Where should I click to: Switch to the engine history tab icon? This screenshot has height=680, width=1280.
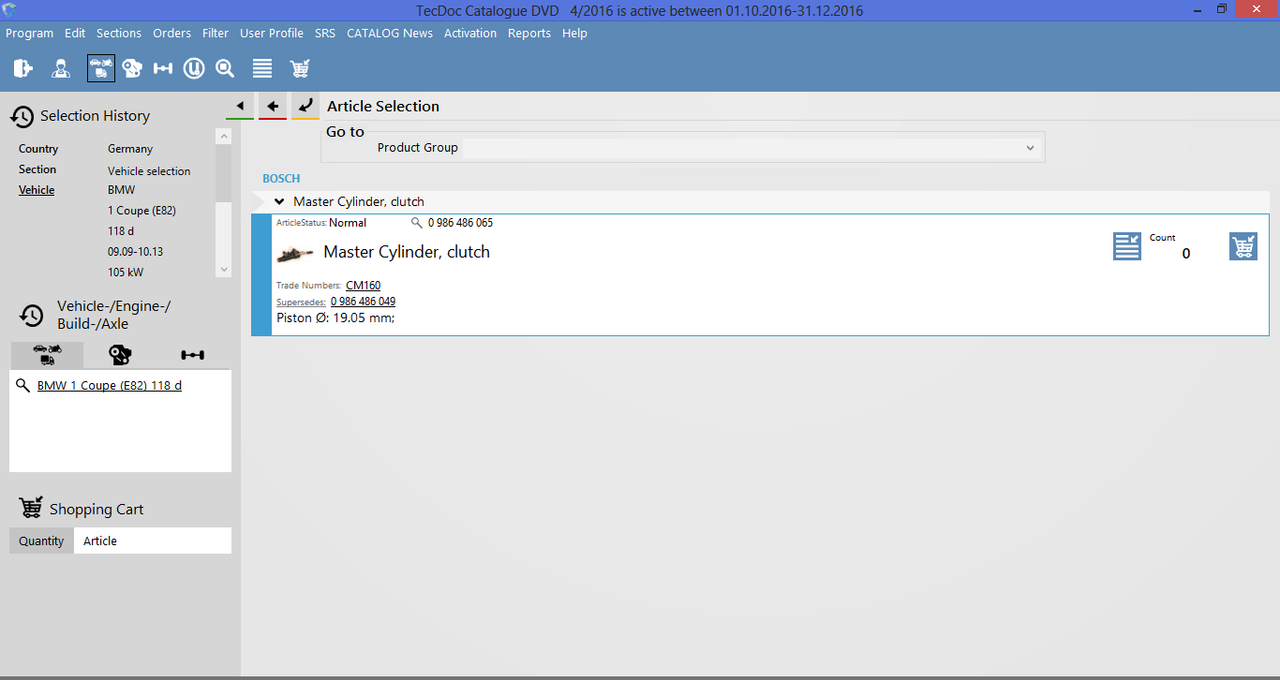(120, 355)
